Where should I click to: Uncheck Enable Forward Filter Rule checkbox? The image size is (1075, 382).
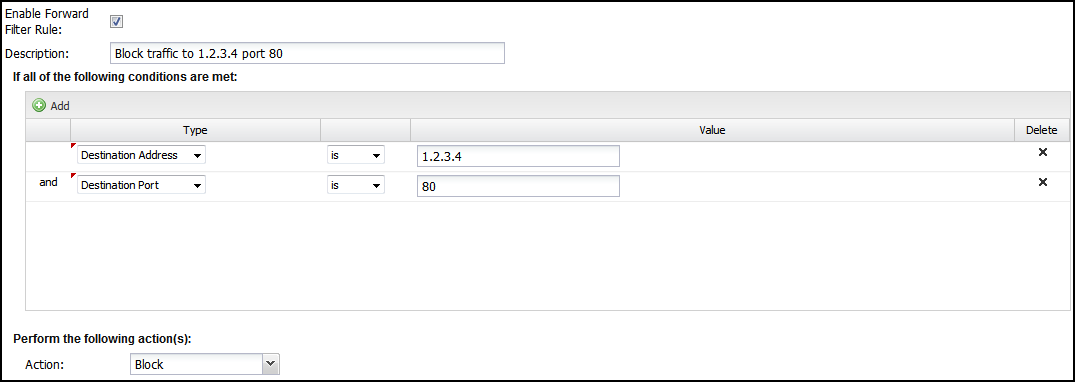tap(117, 21)
